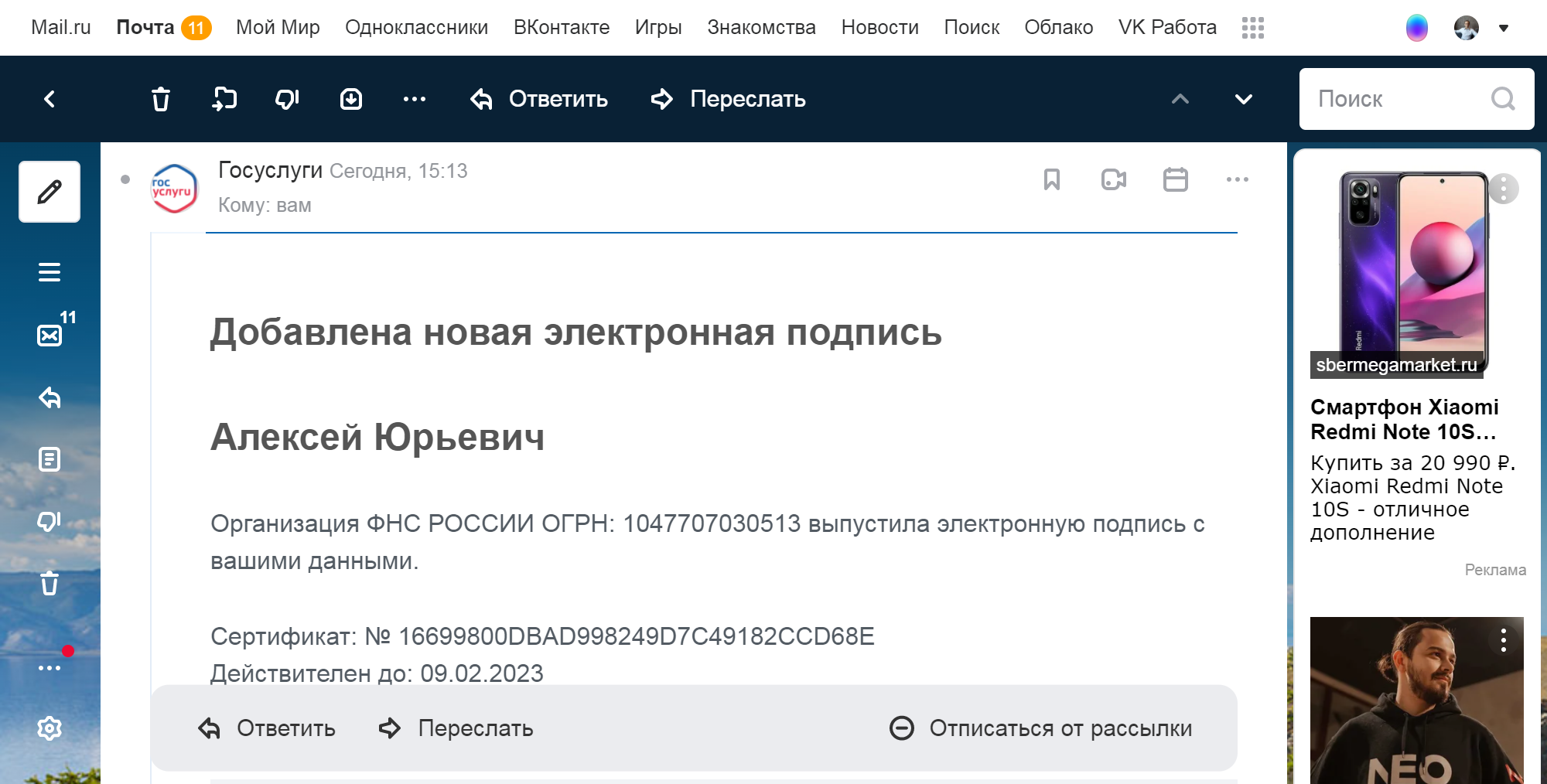This screenshot has width=1547, height=784.
Task: Open Marusya assistant colorful orb icon
Action: click(x=1417, y=28)
